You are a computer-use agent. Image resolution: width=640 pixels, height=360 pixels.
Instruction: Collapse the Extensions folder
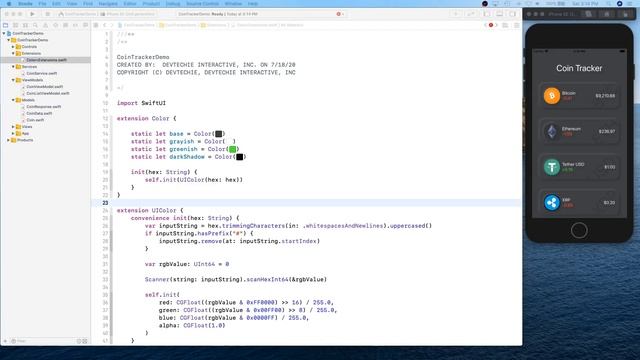(x=13, y=53)
